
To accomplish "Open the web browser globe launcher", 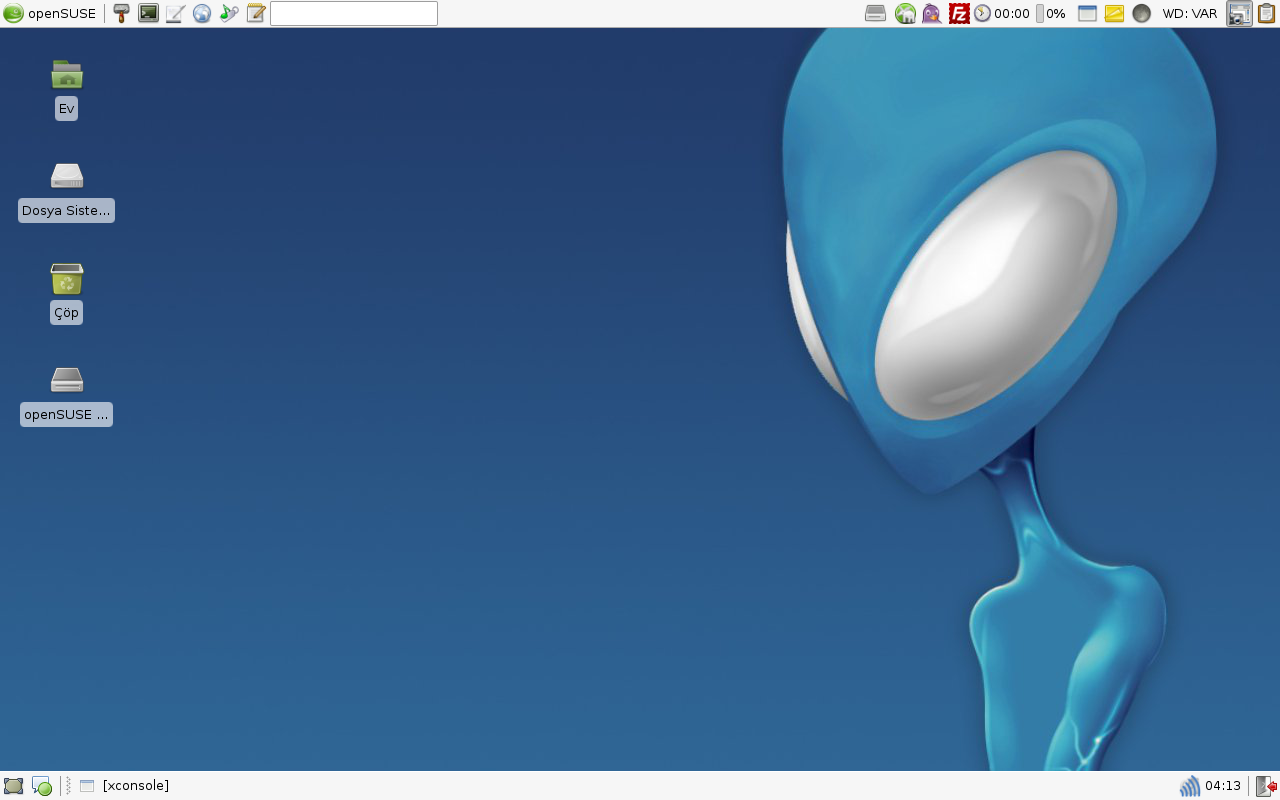I will pos(202,14).
